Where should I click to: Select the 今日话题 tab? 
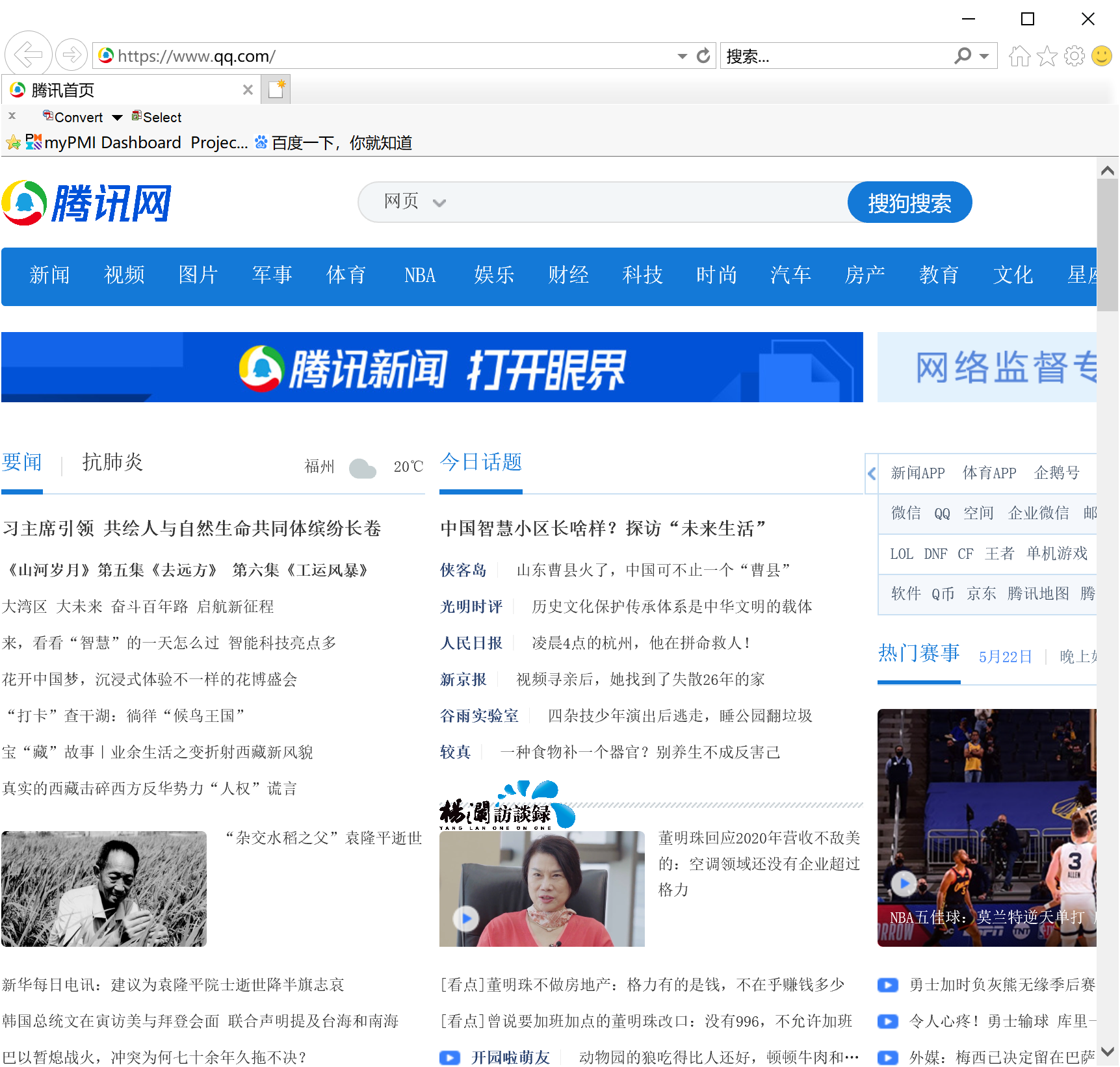[481, 463]
